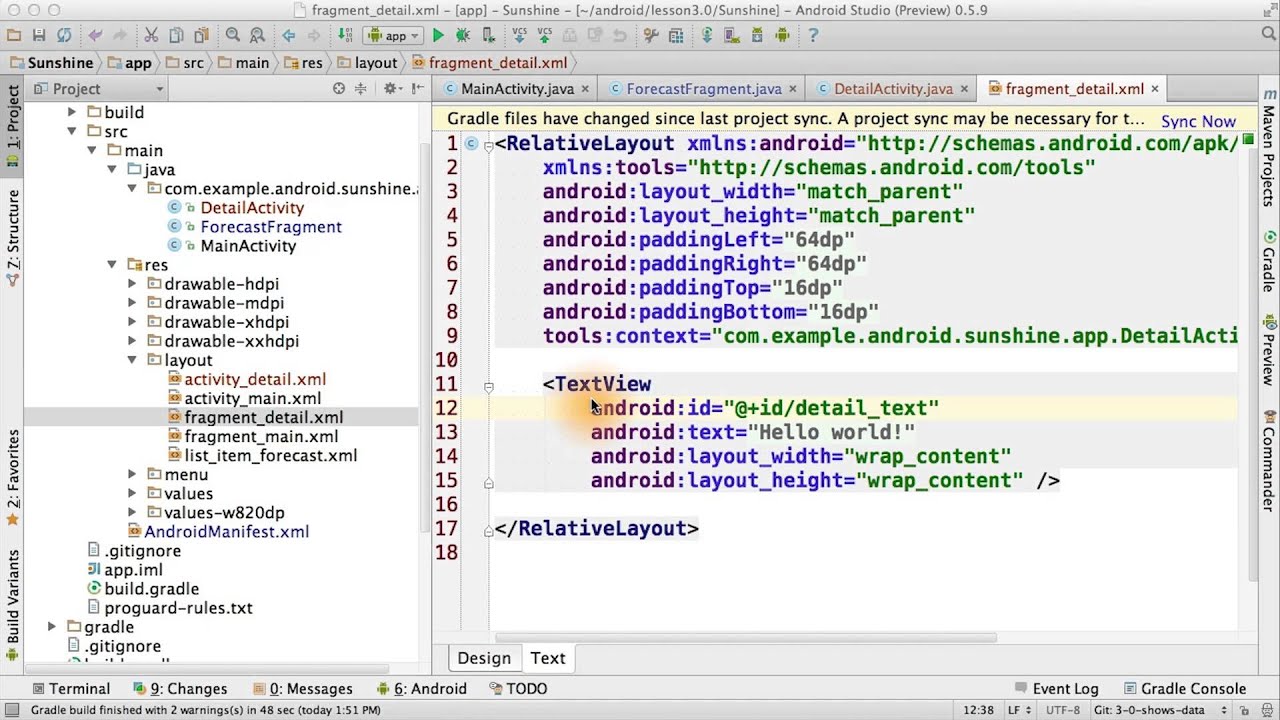Click the Sync Now link
This screenshot has width=1280, height=720.
coord(1198,121)
